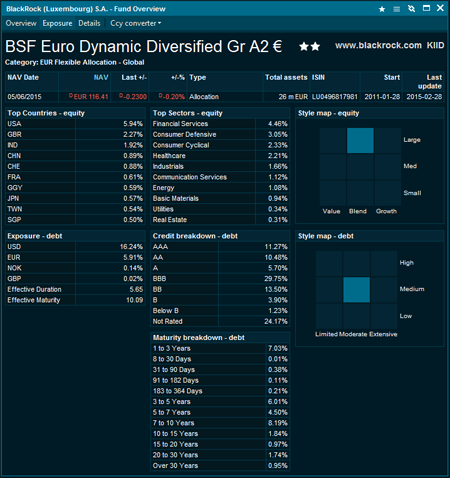Image resolution: width=450 pixels, height=478 pixels.
Task: Select the GBR country row
Action: coord(75,134)
